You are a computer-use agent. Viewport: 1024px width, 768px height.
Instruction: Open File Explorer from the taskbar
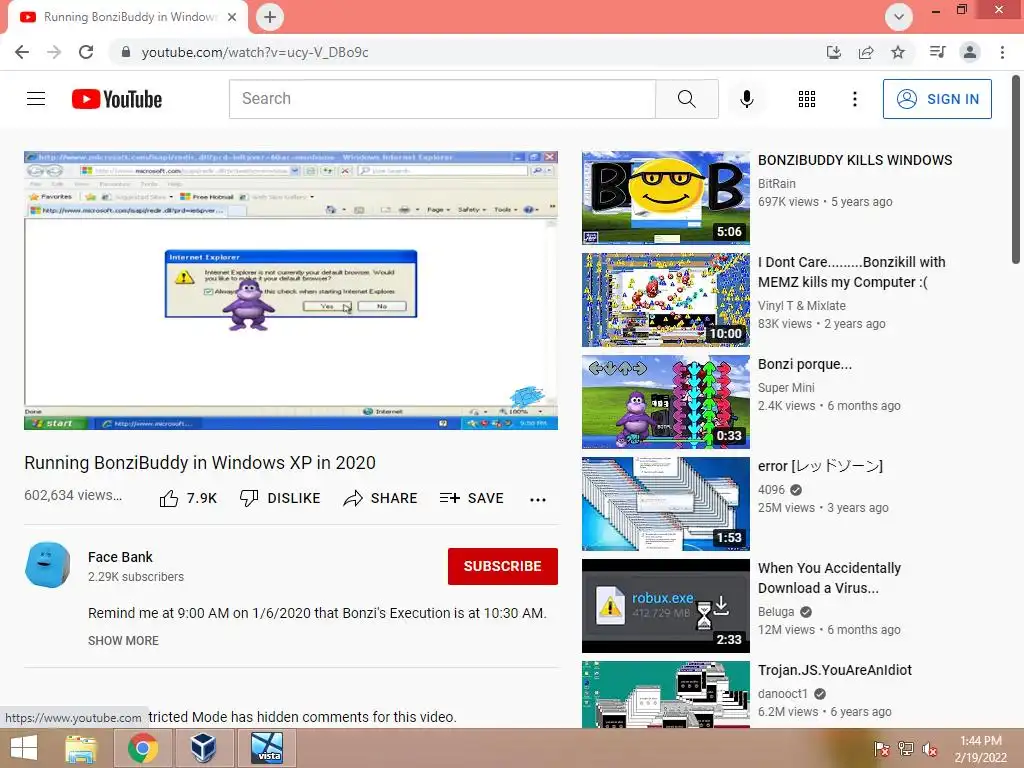(x=81, y=748)
